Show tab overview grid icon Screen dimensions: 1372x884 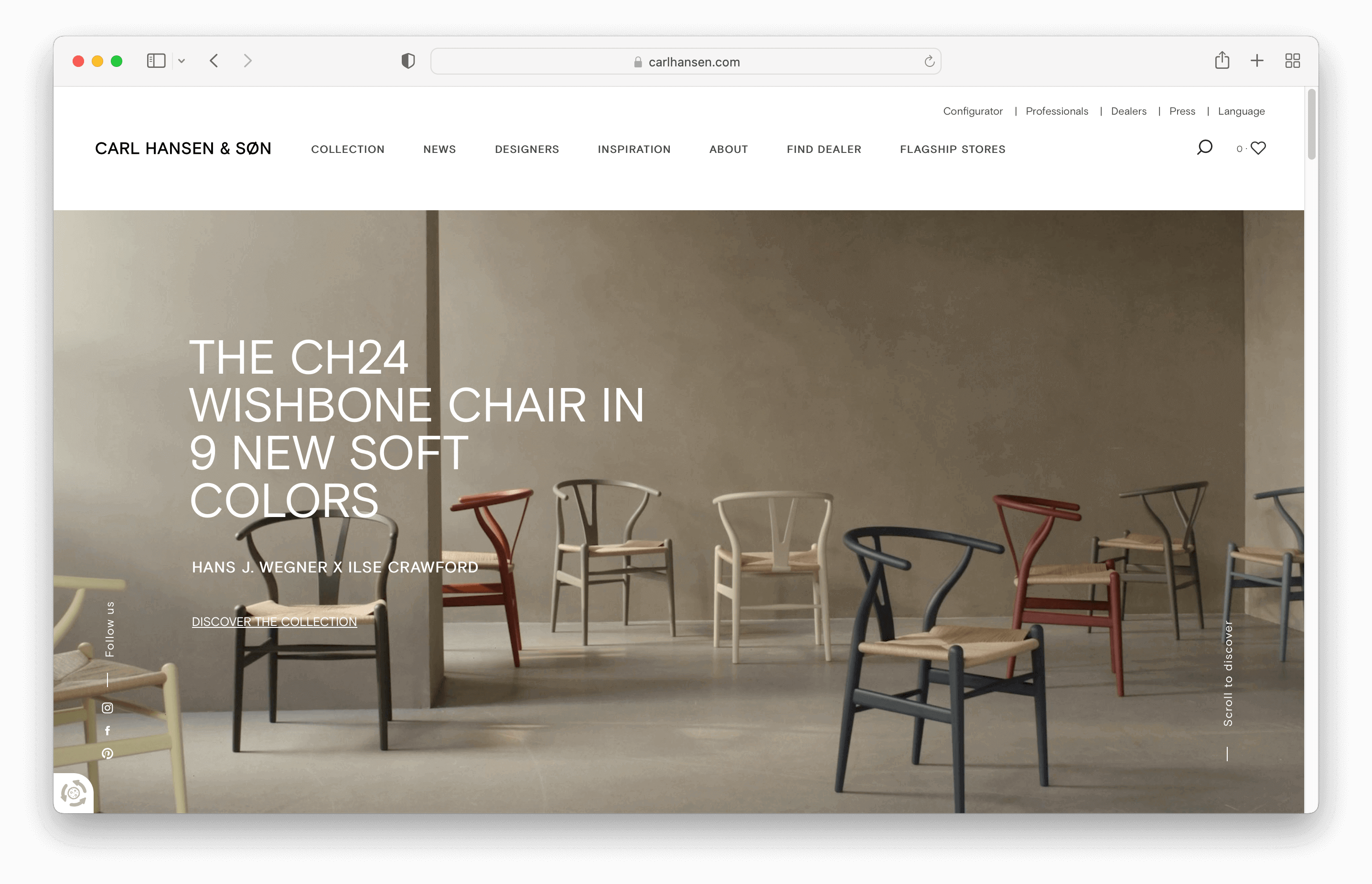1292,61
